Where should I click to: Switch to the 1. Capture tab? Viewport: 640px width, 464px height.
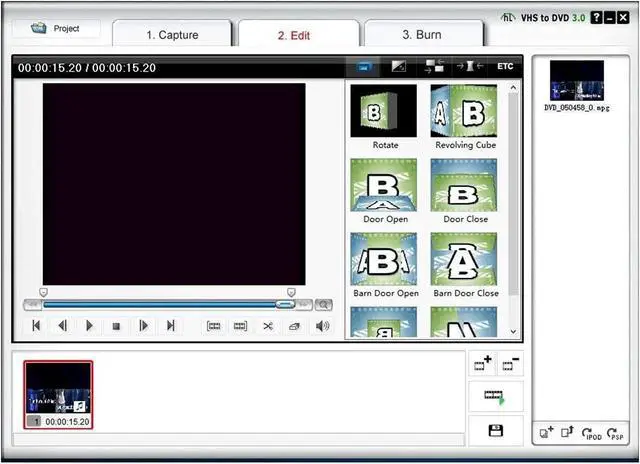(x=172, y=35)
